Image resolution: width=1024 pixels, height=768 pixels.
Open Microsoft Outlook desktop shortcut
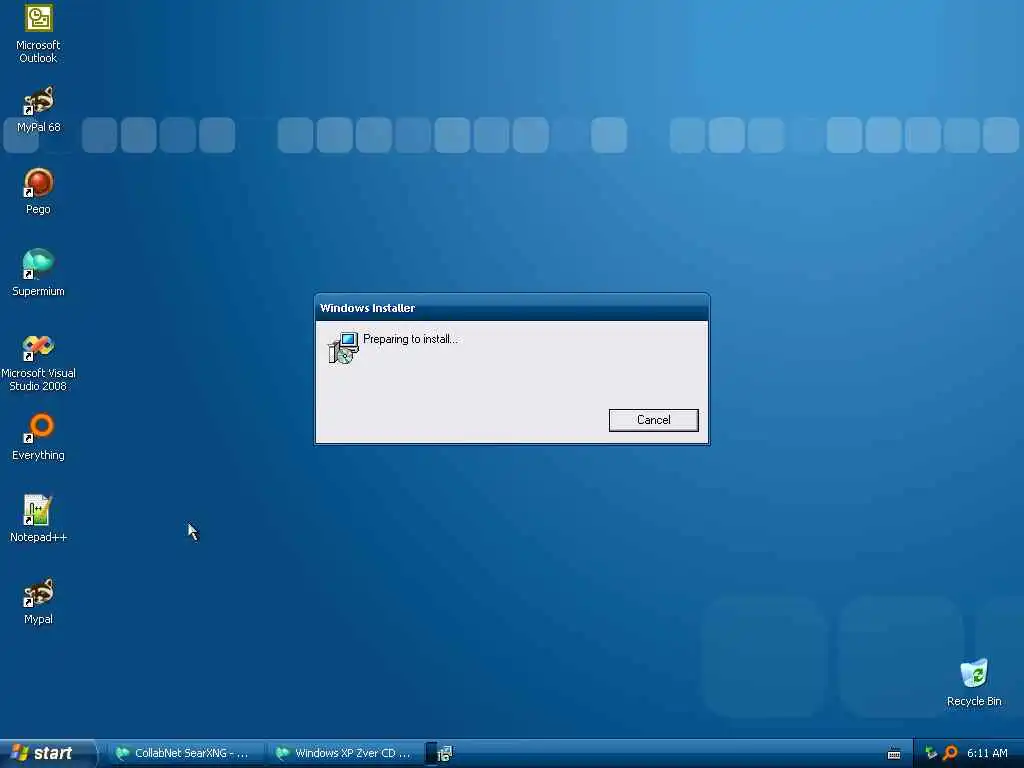pyautogui.click(x=38, y=34)
